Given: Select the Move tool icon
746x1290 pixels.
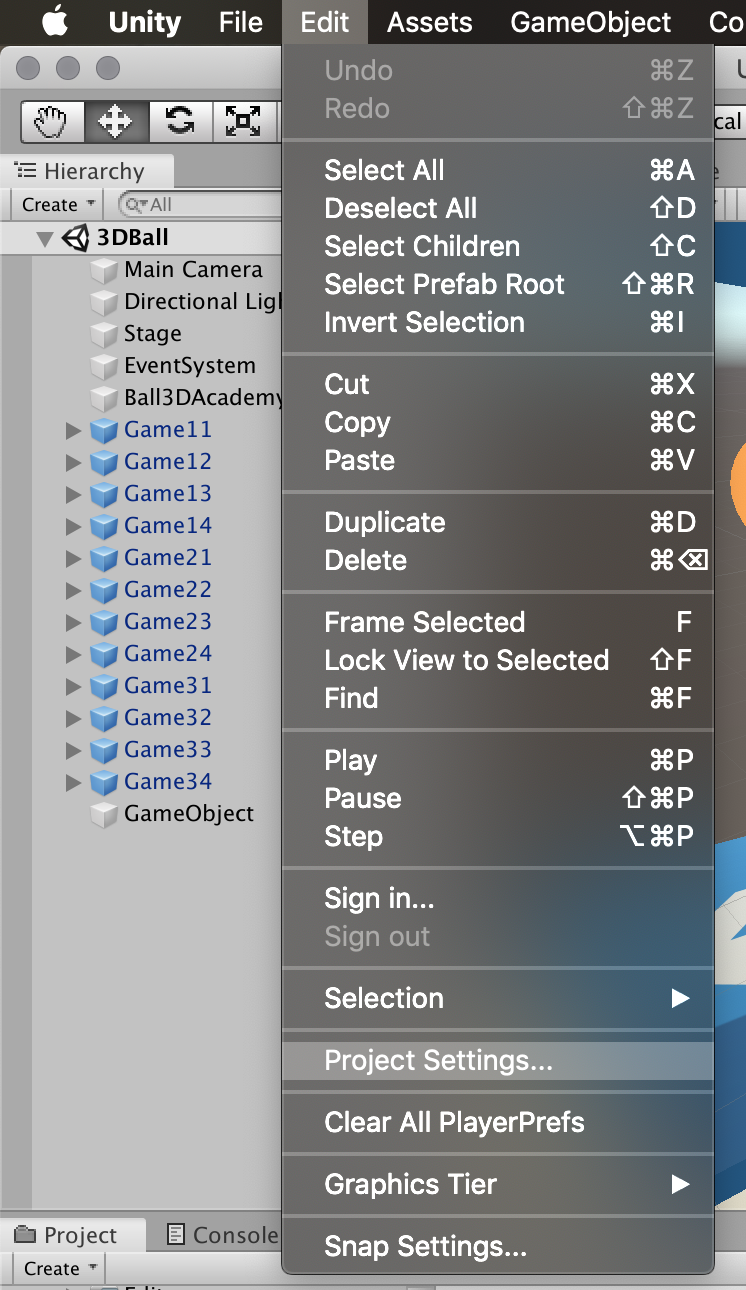Looking at the screenshot, I should (x=115, y=122).
